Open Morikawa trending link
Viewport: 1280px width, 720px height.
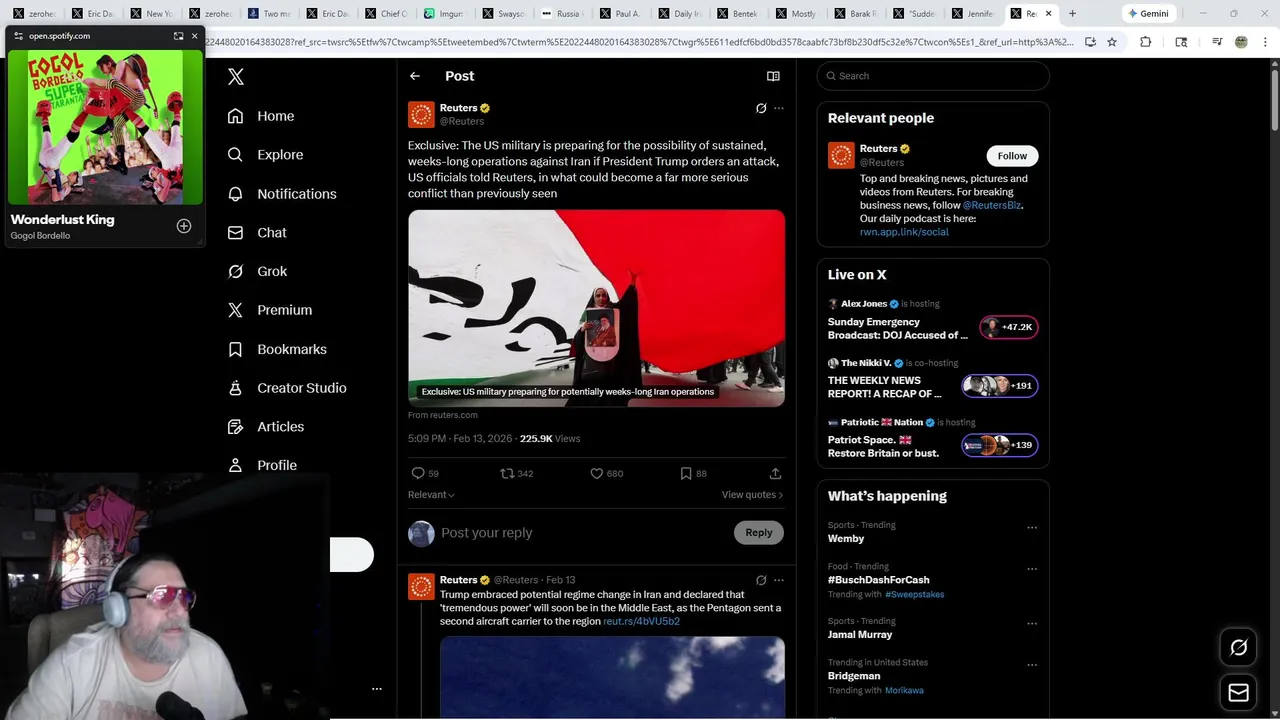[x=904, y=690]
